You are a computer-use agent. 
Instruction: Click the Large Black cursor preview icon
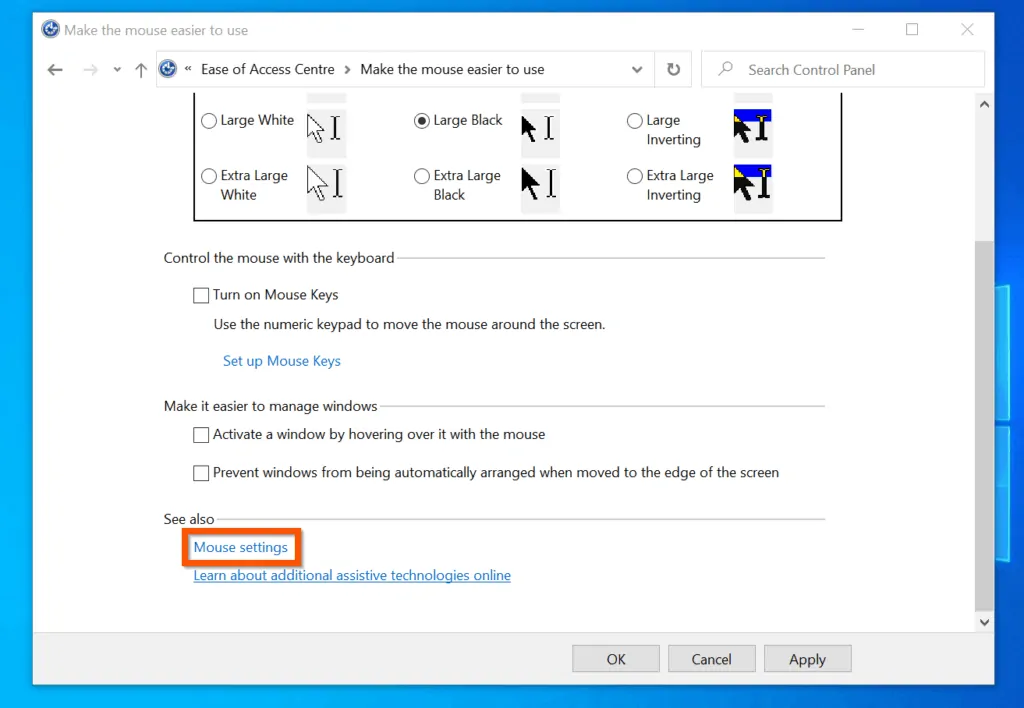tap(539, 128)
